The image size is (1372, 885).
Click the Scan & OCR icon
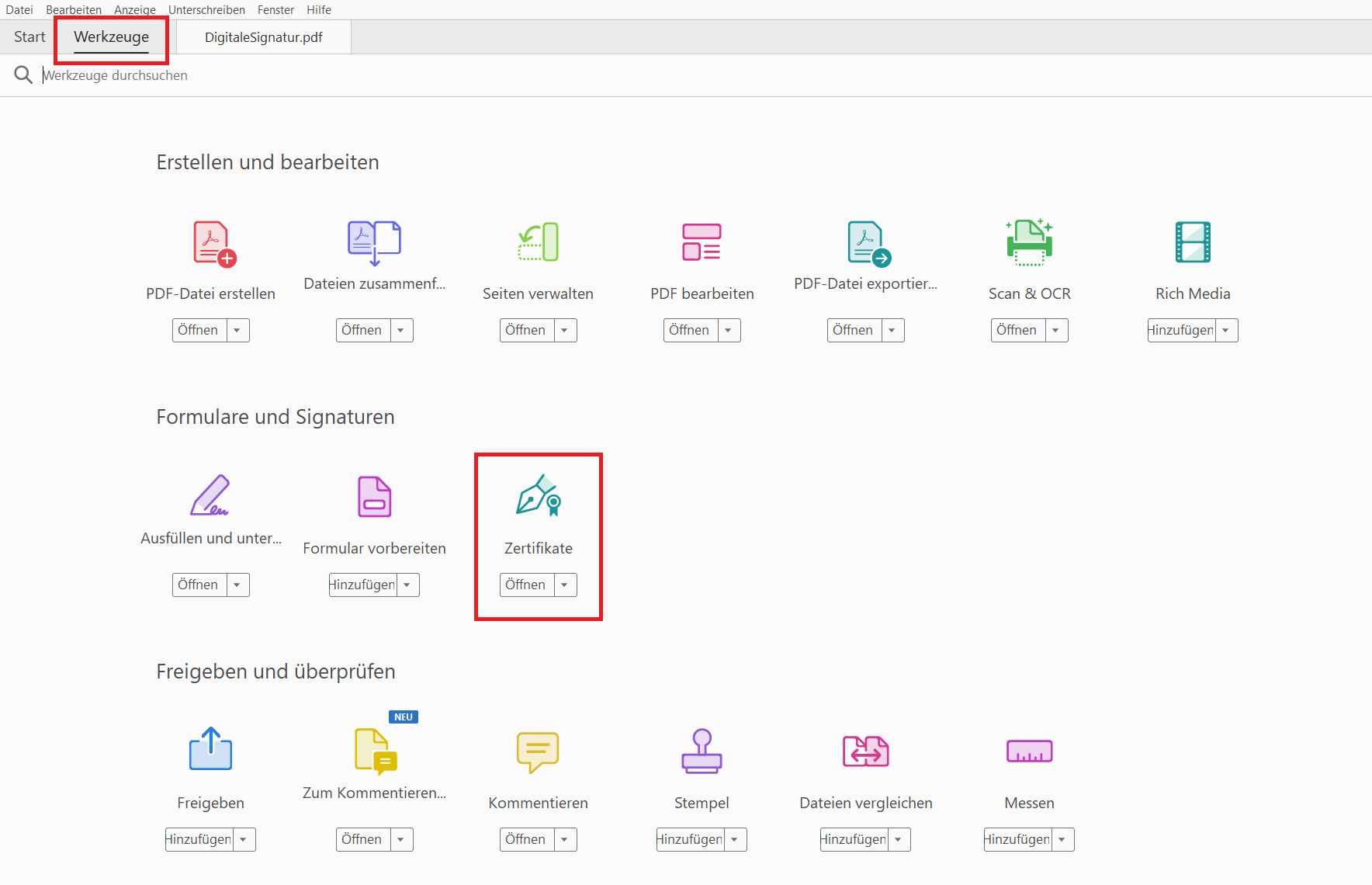click(1029, 242)
